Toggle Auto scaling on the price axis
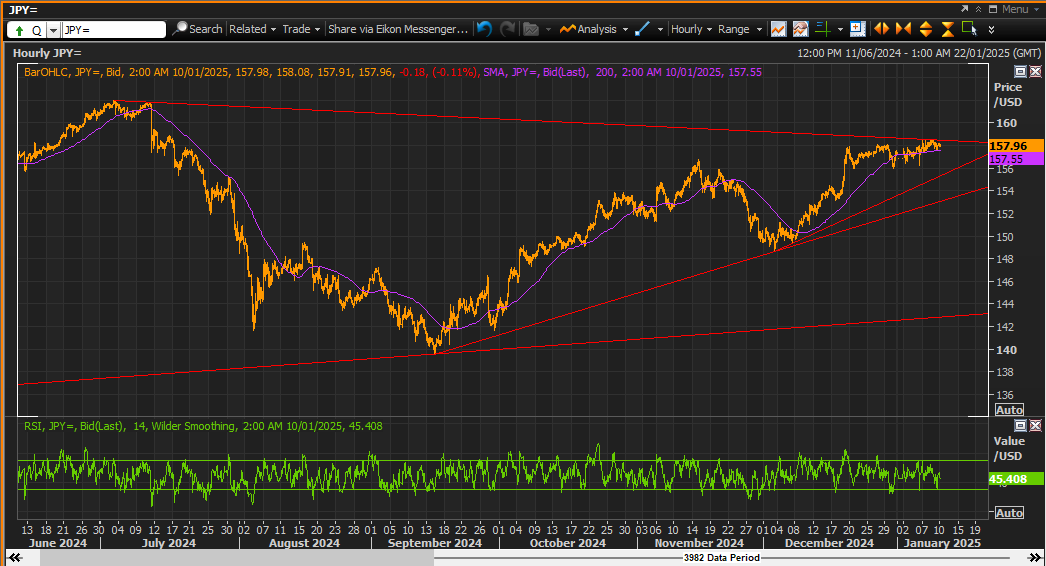This screenshot has width=1046, height=566. (x=1009, y=410)
